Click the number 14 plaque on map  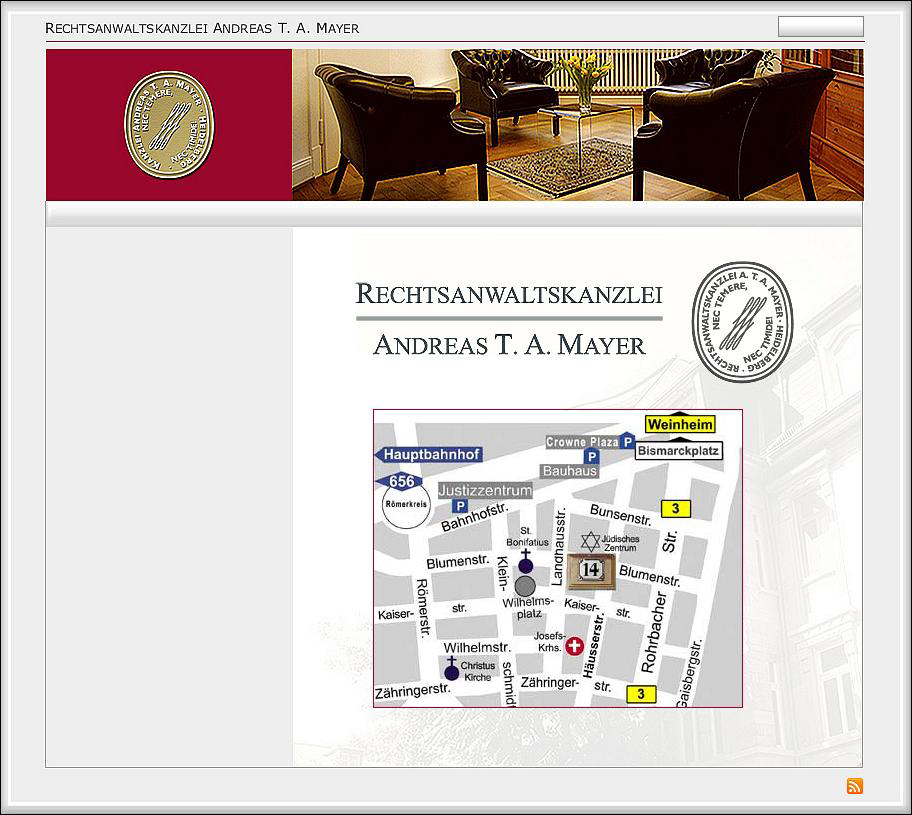point(591,571)
